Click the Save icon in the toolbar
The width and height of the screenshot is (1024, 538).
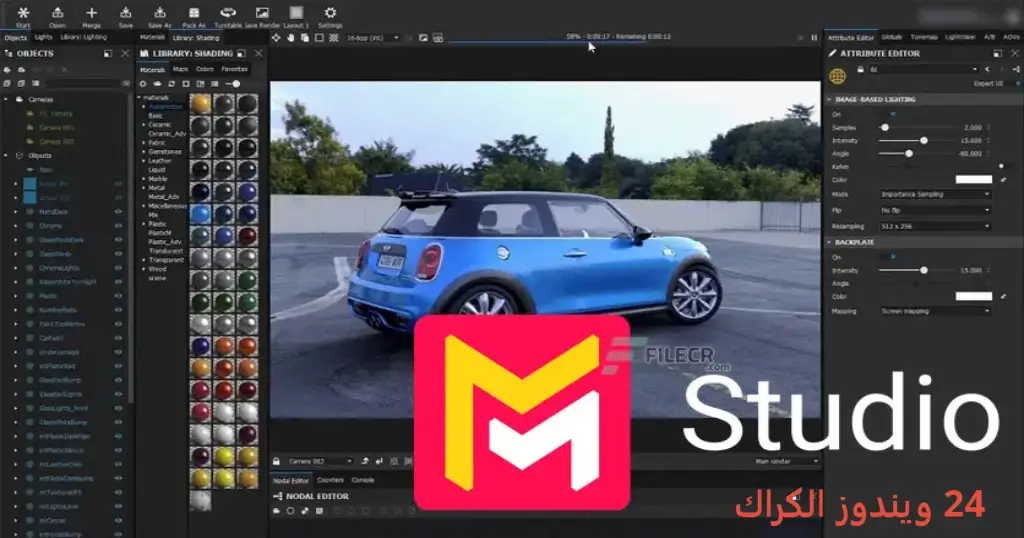[x=125, y=12]
